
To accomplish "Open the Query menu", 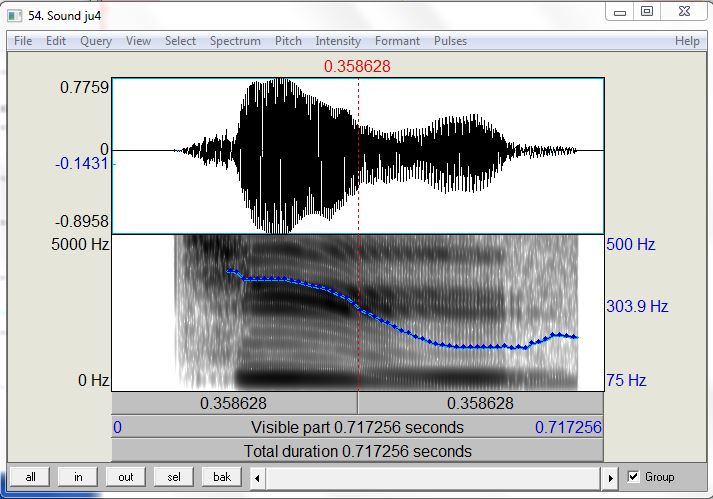I will (95, 41).
